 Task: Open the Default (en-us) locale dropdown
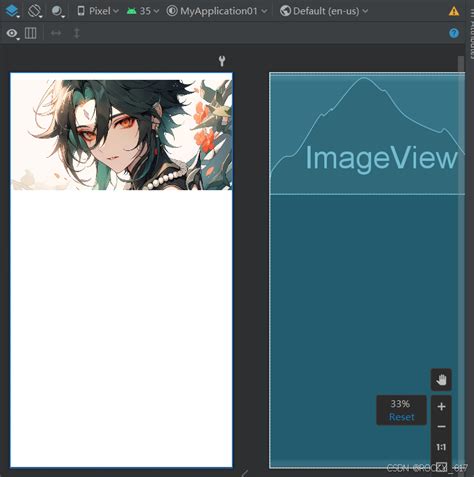point(324,11)
